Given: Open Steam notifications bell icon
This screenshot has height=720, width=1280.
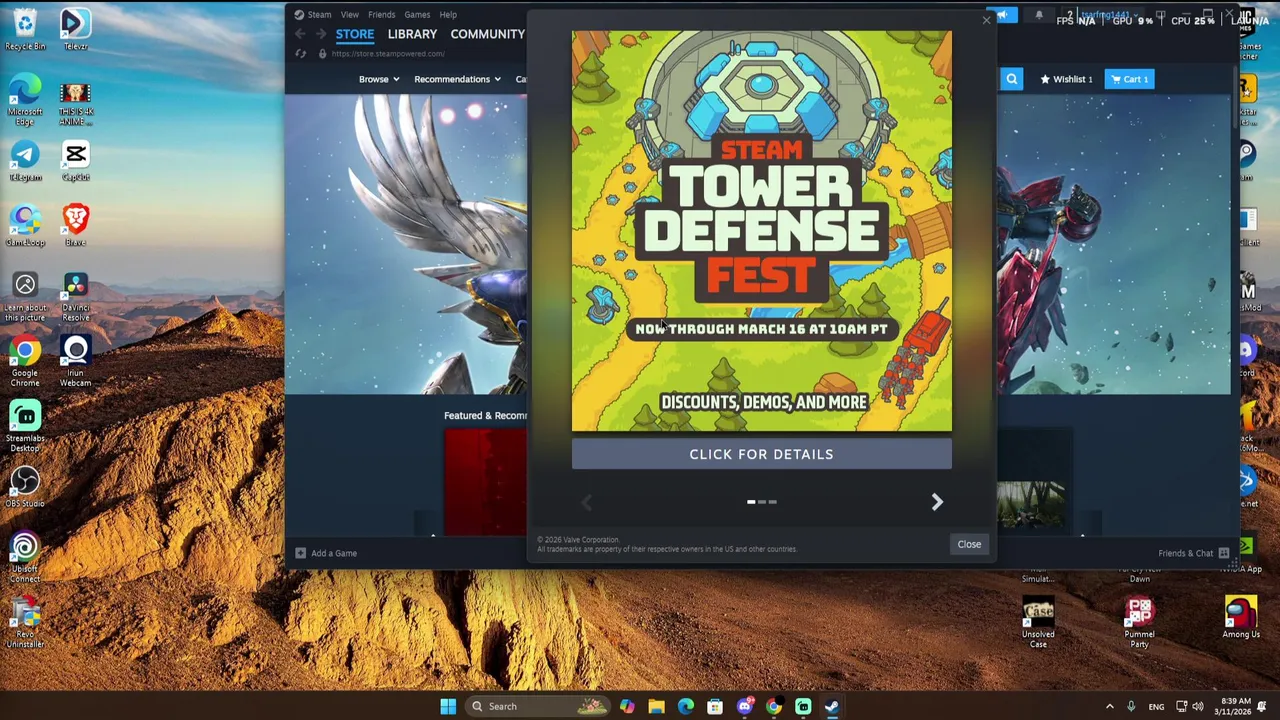Looking at the screenshot, I should point(1039,15).
